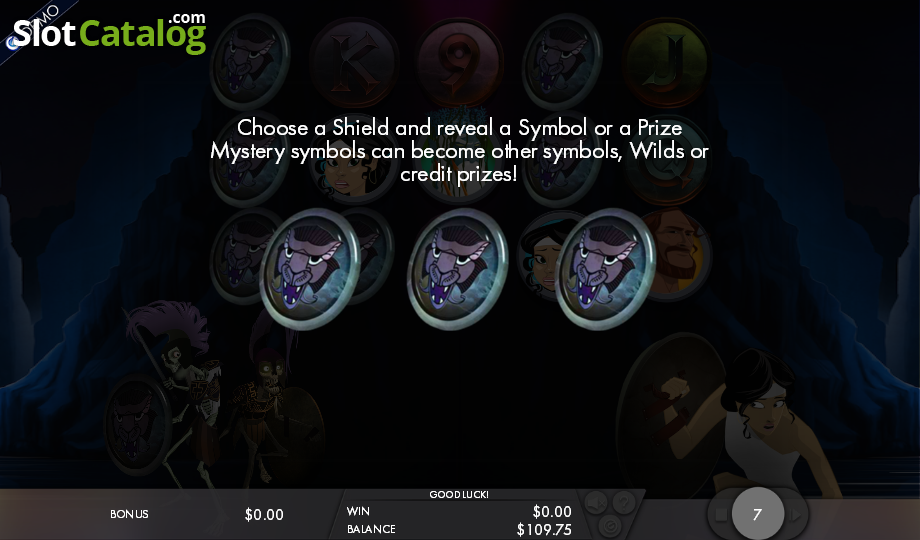Pick the middle highlighted monster shield

click(458, 269)
